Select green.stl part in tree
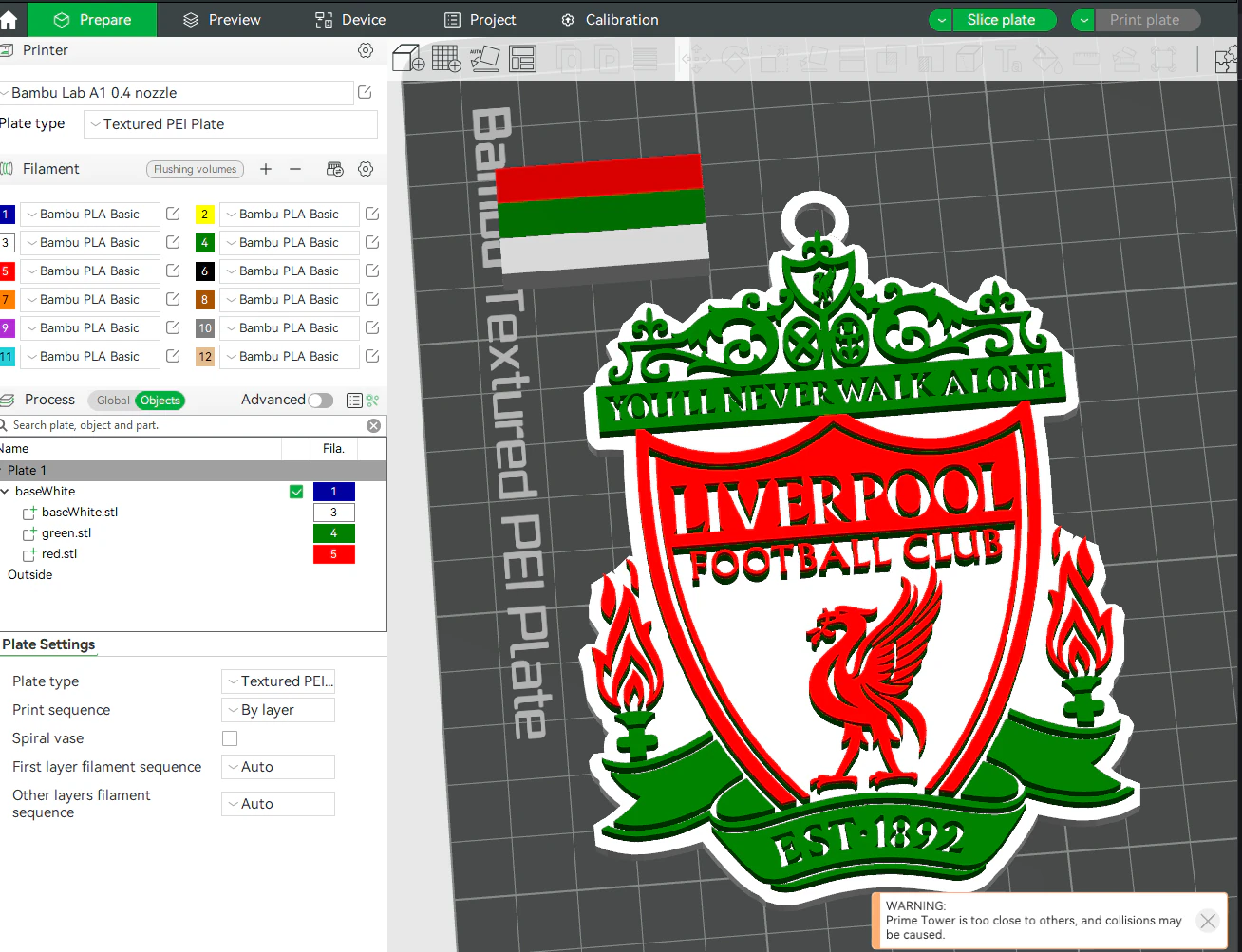The height and width of the screenshot is (952, 1242). pyautogui.click(x=66, y=533)
